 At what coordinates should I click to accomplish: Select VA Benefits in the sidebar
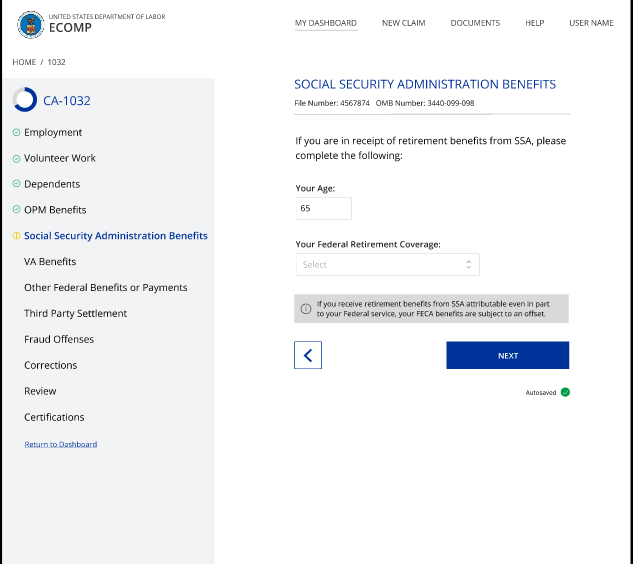(50, 262)
